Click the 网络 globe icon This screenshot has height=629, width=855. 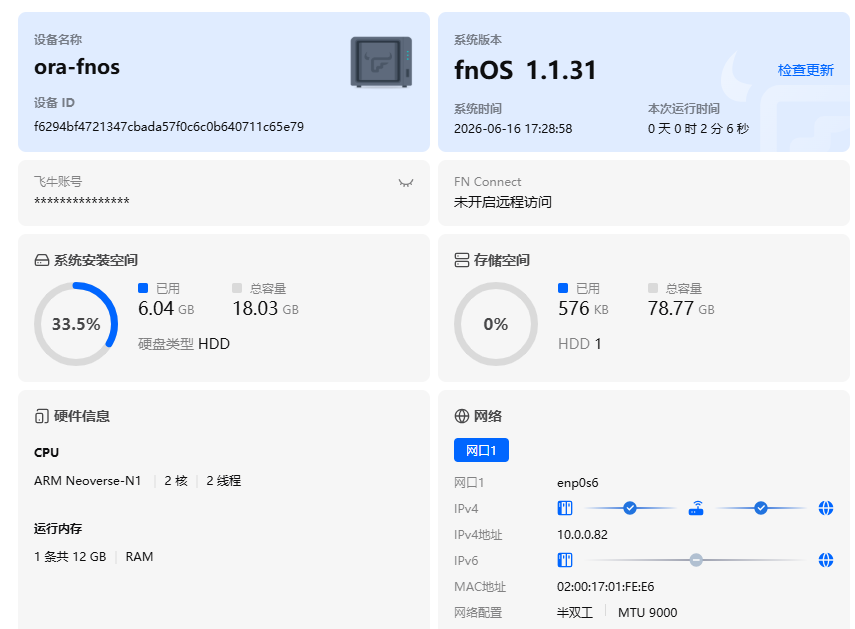(x=461, y=416)
